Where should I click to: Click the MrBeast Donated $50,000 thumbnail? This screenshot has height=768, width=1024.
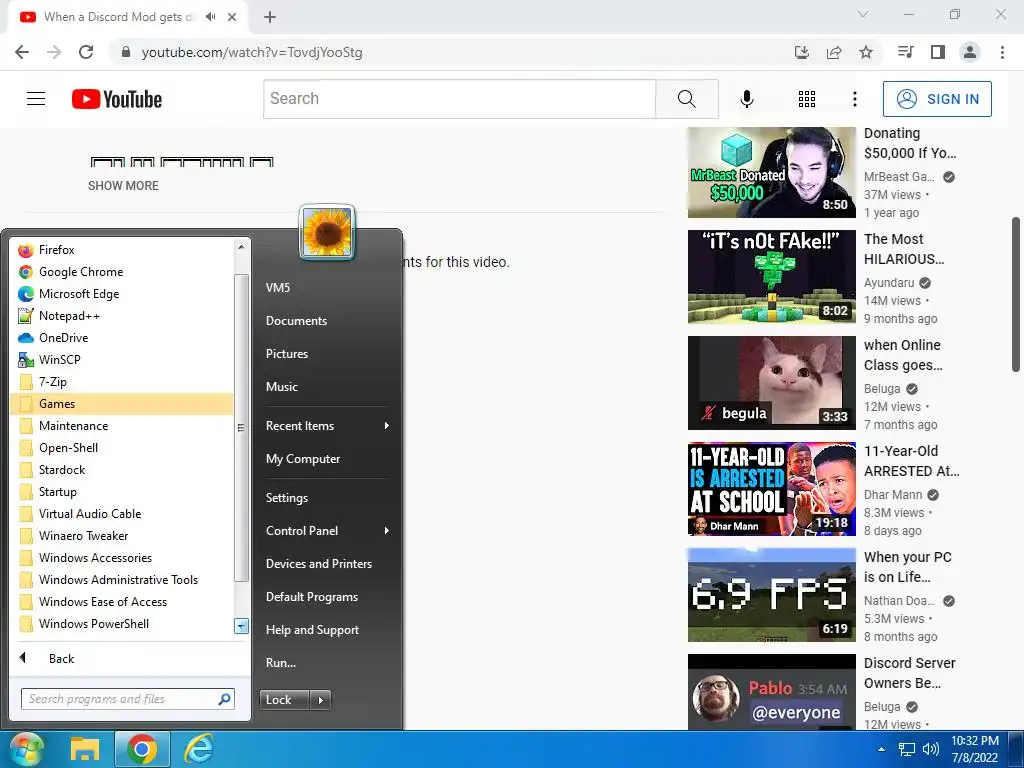pyautogui.click(x=771, y=172)
